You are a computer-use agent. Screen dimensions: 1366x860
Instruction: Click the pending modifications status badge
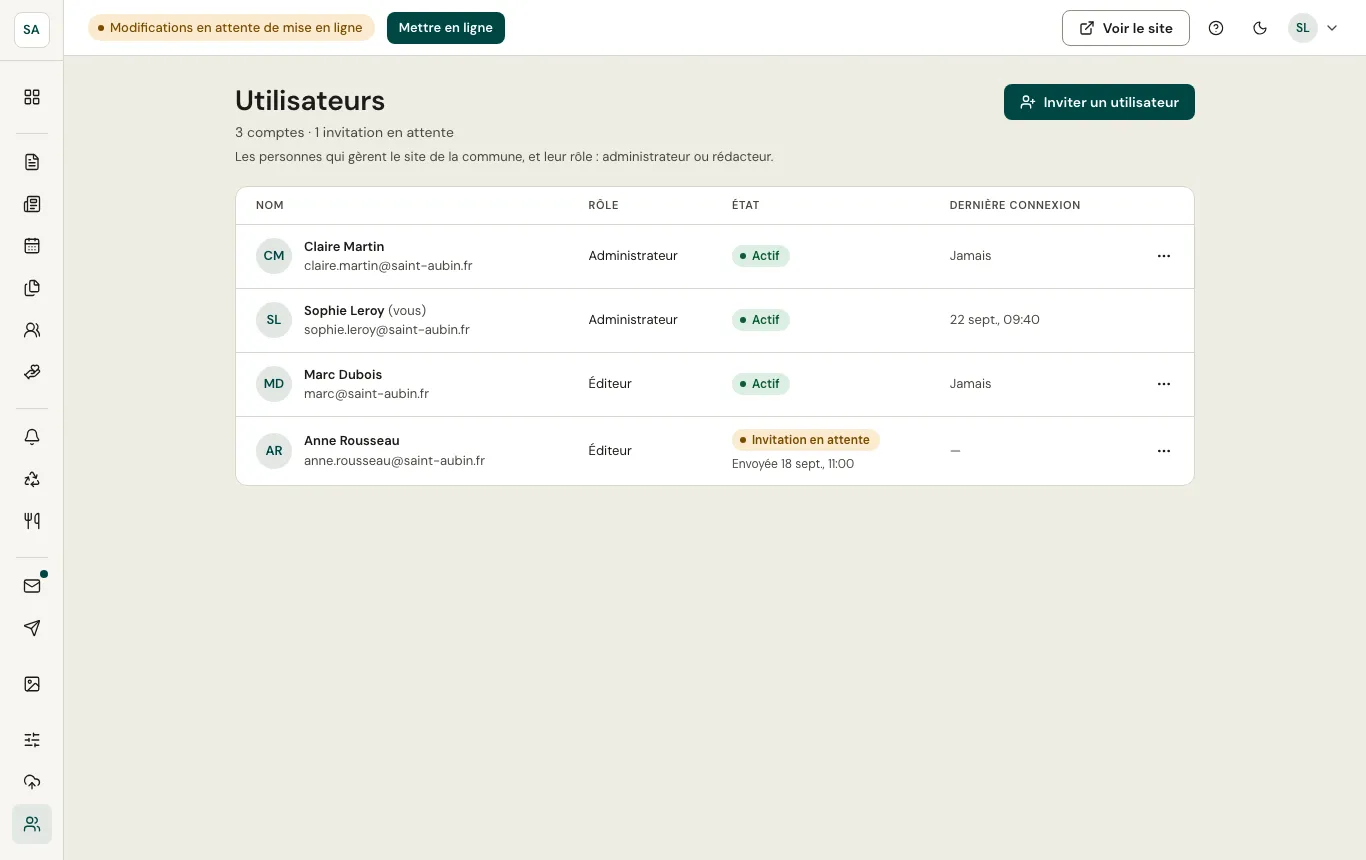(231, 28)
